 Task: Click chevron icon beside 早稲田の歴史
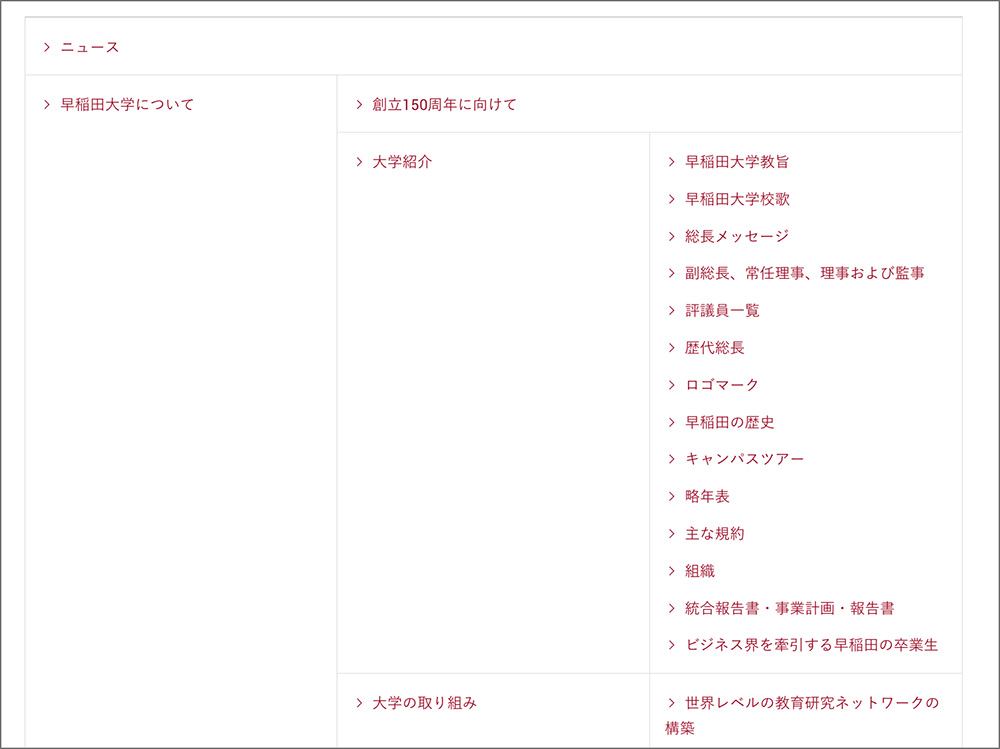coord(671,422)
